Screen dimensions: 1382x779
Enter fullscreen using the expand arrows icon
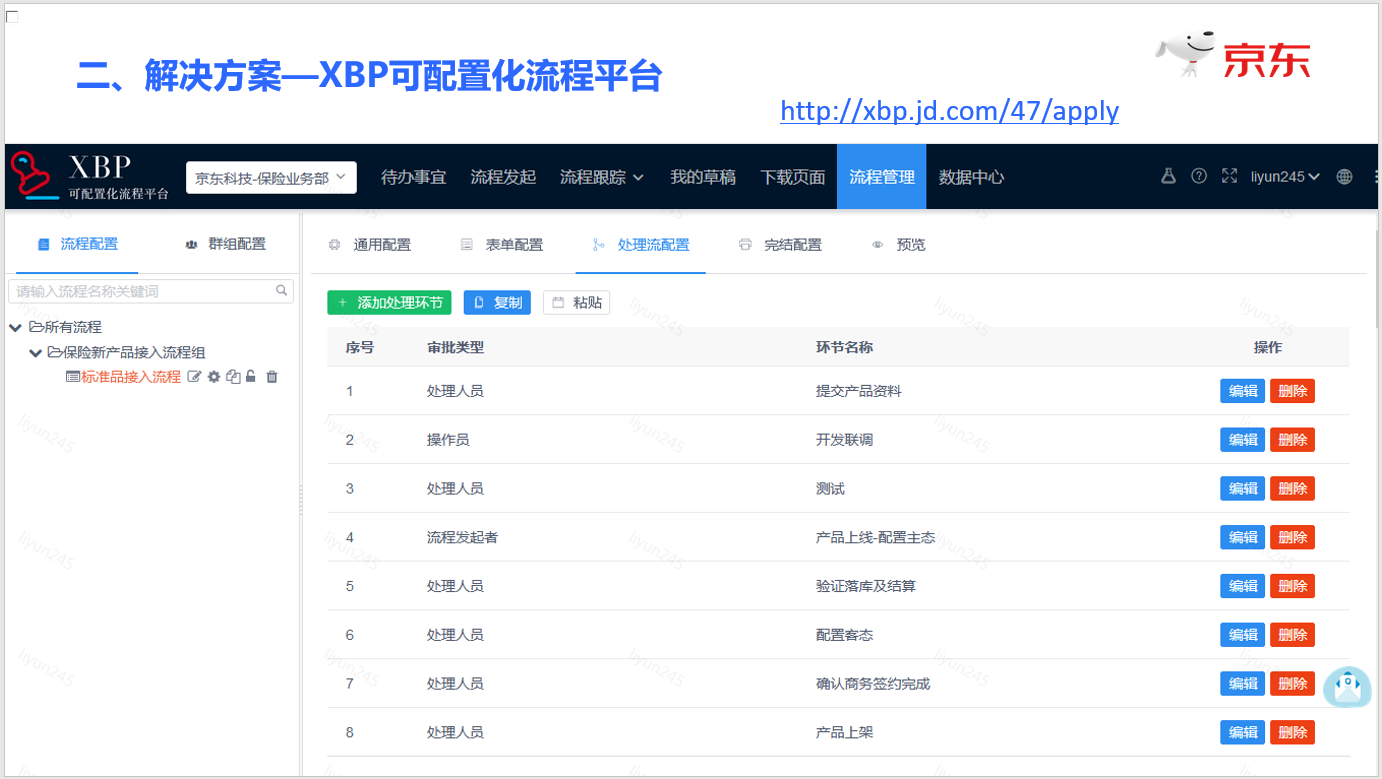tap(1229, 176)
